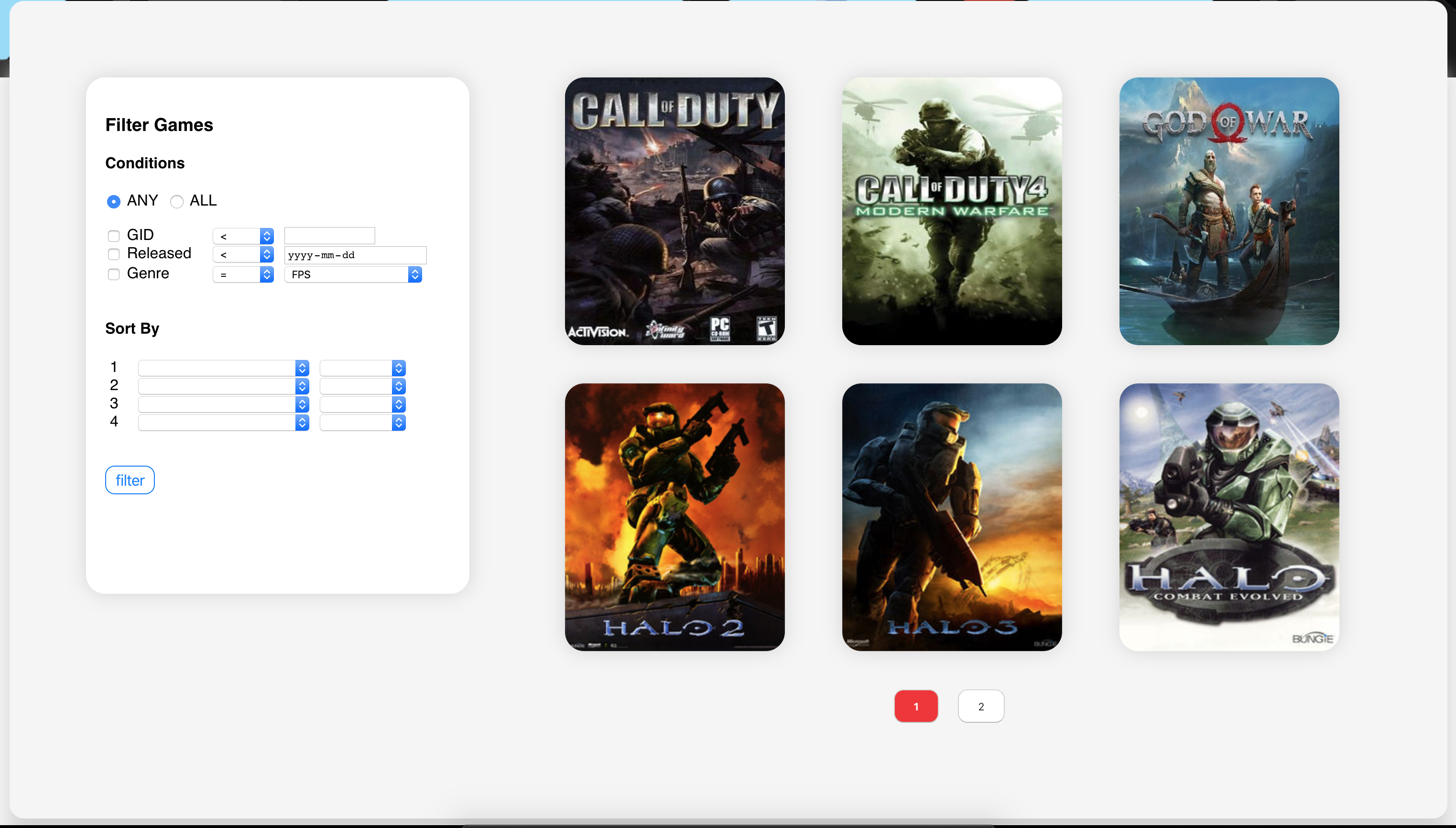Focus the GID value input field
This screenshot has height=828, width=1456.
pos(330,235)
